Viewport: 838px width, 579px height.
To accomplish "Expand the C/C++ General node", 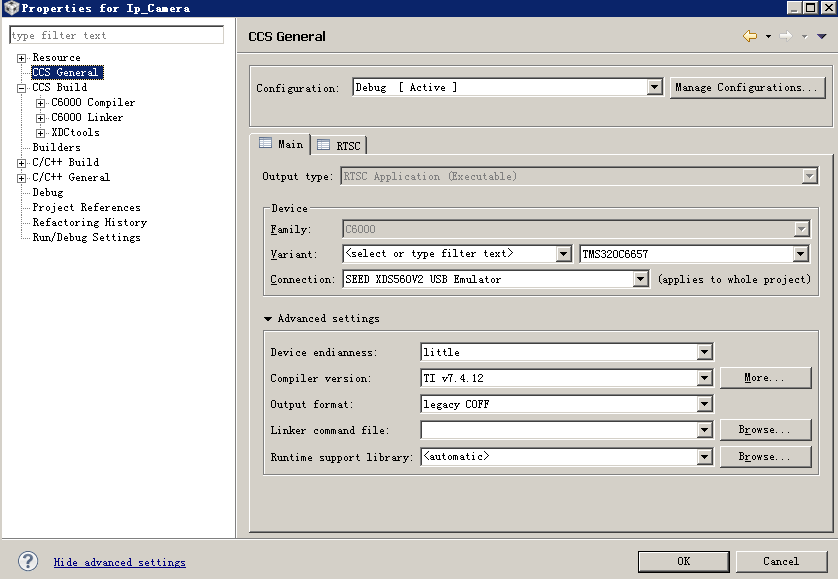I will (21, 178).
